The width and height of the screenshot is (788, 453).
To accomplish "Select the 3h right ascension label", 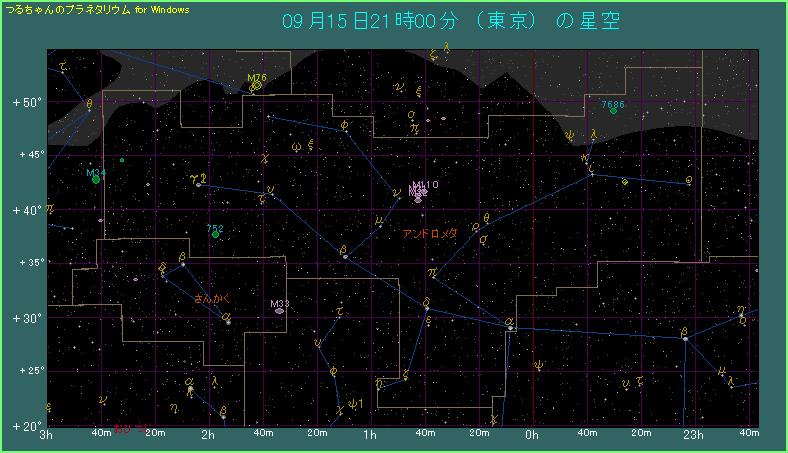I will (46, 435).
